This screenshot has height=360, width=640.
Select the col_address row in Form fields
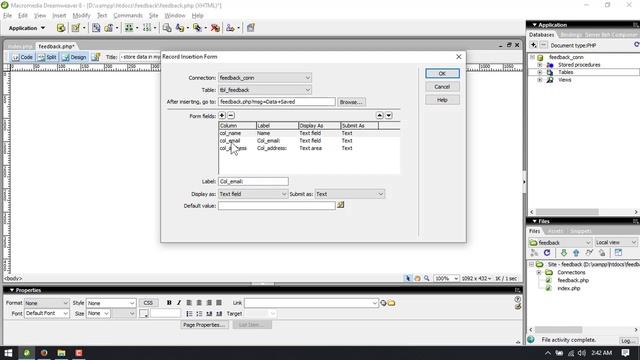[x=309, y=148]
